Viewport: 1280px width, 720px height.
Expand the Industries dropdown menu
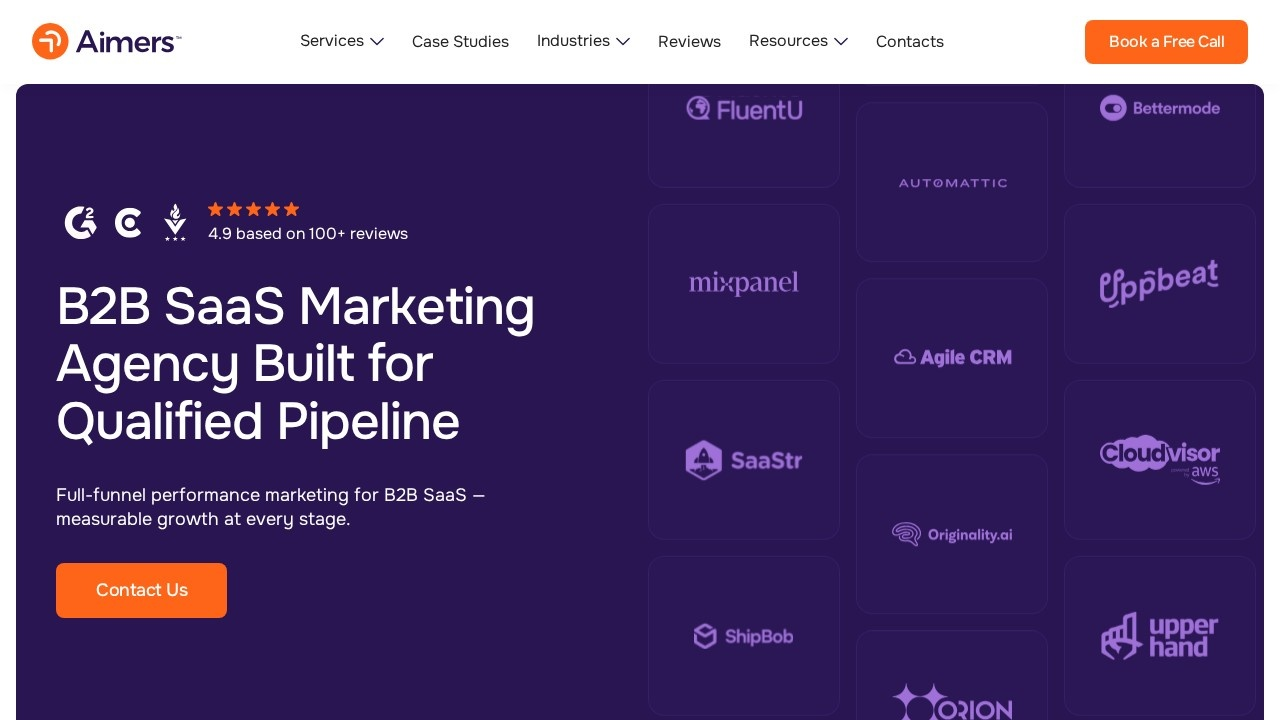[x=583, y=41]
